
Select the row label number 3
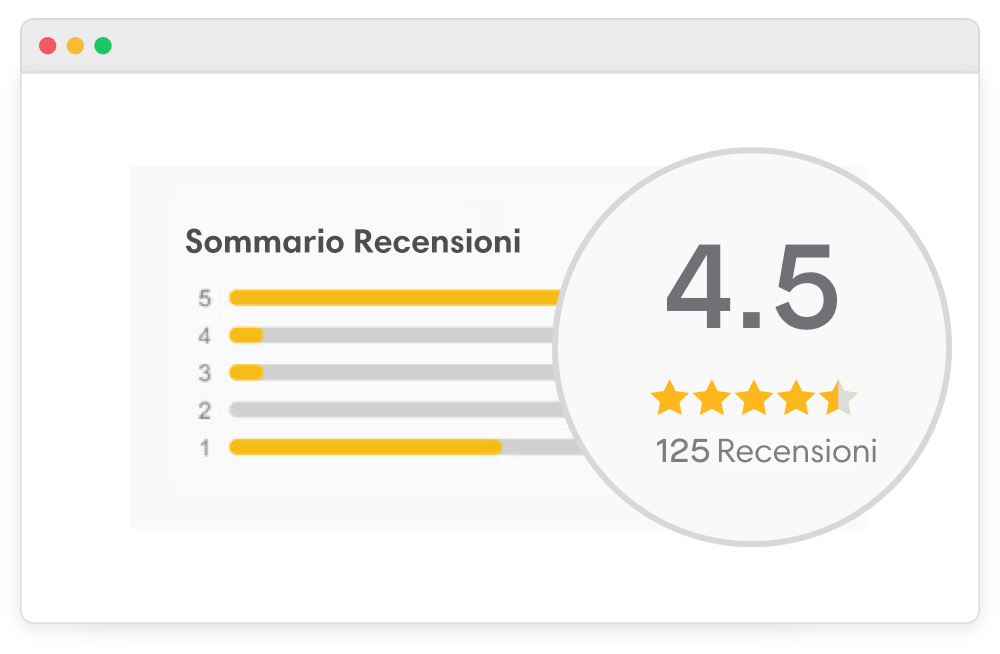[205, 373]
